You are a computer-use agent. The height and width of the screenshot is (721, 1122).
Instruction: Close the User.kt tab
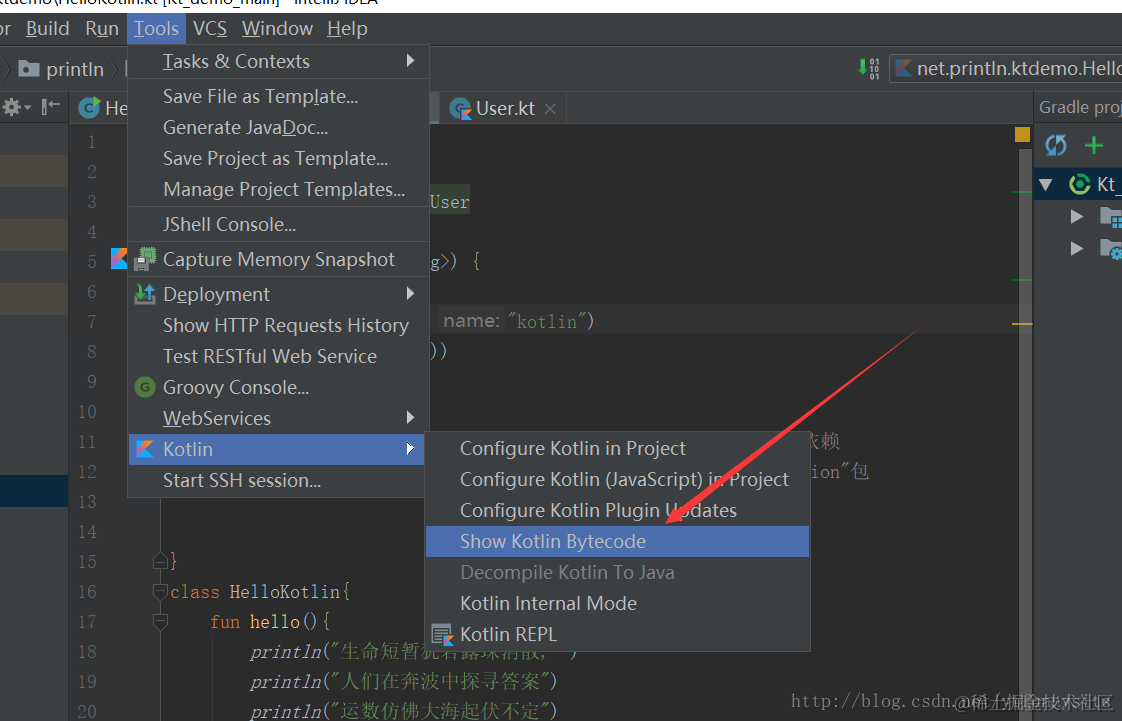pos(550,109)
